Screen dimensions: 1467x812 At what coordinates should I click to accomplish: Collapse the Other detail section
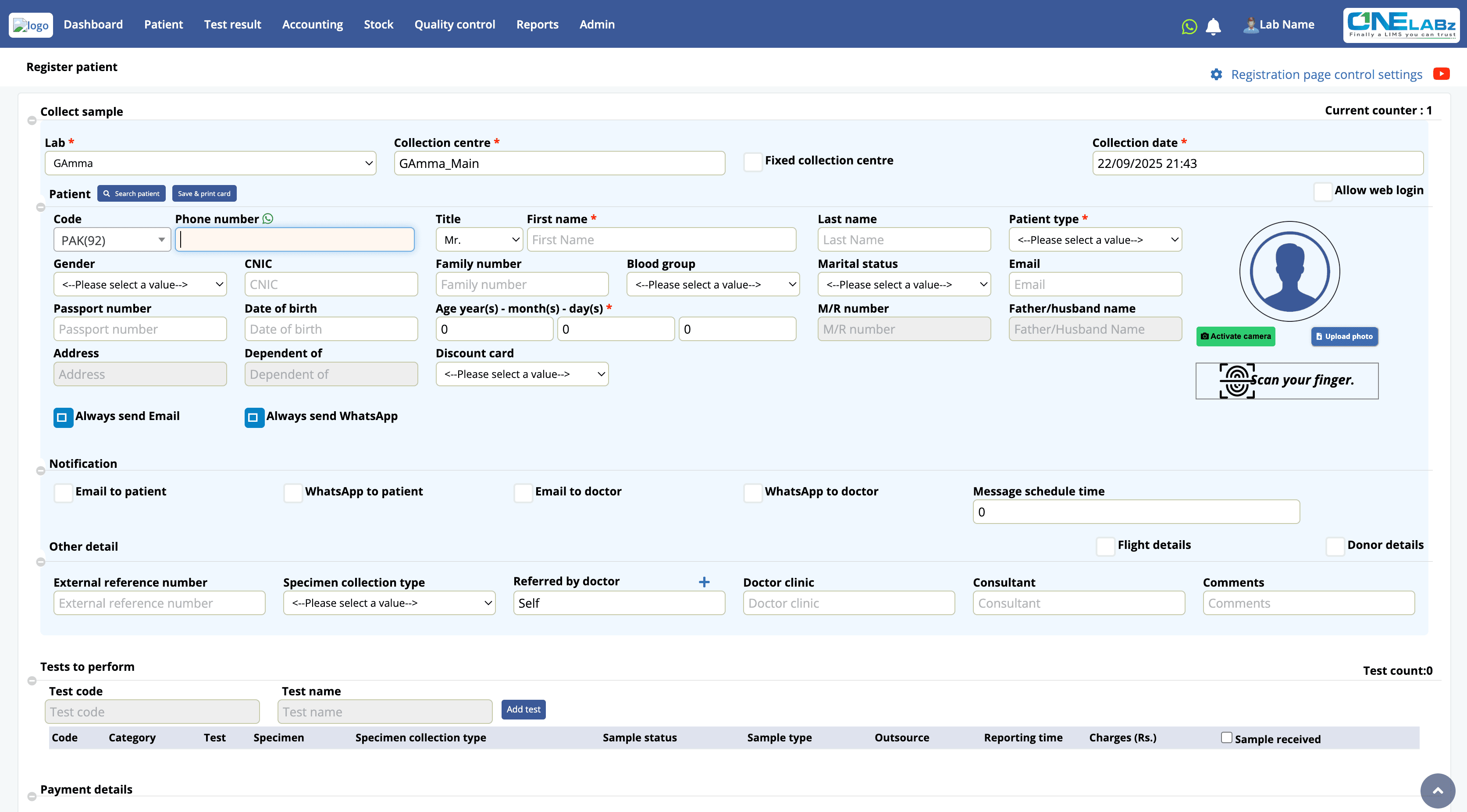pos(40,562)
